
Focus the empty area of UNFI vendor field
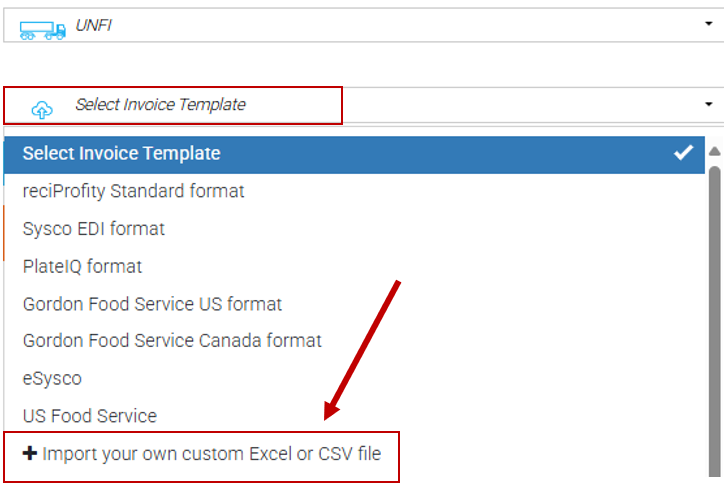[x=400, y=24]
